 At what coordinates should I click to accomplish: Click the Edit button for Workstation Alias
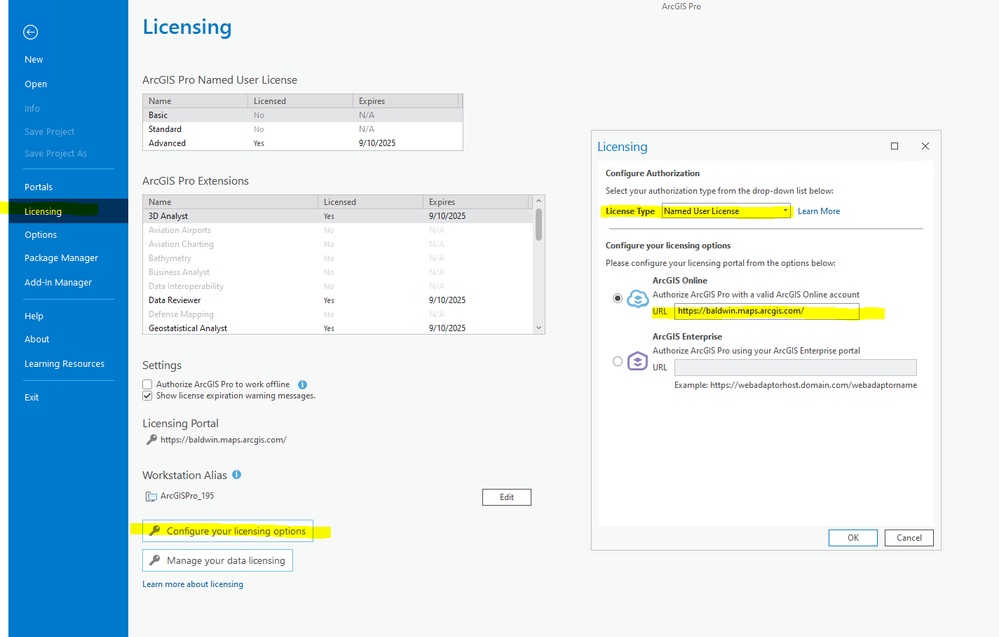[507, 497]
